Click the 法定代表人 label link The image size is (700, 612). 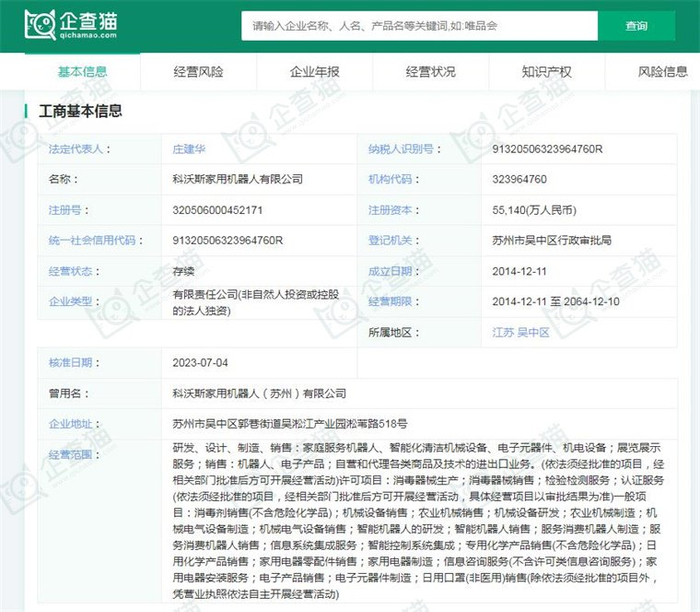[x=76, y=149]
